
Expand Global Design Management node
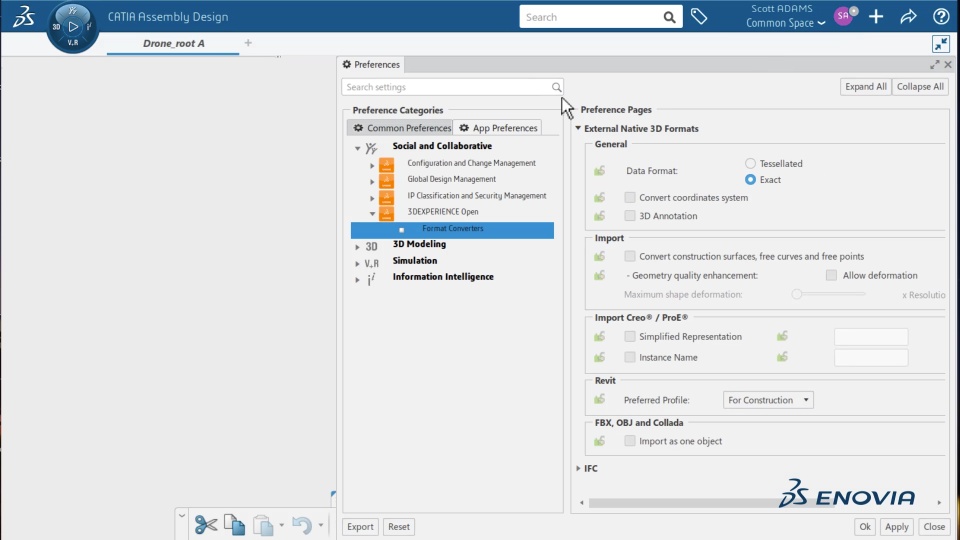(372, 181)
